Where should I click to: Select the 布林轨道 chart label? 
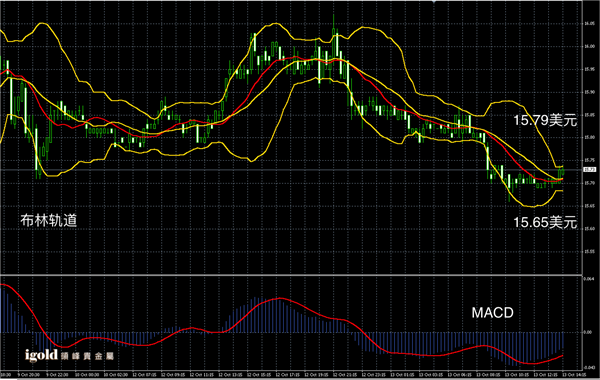pos(49,220)
